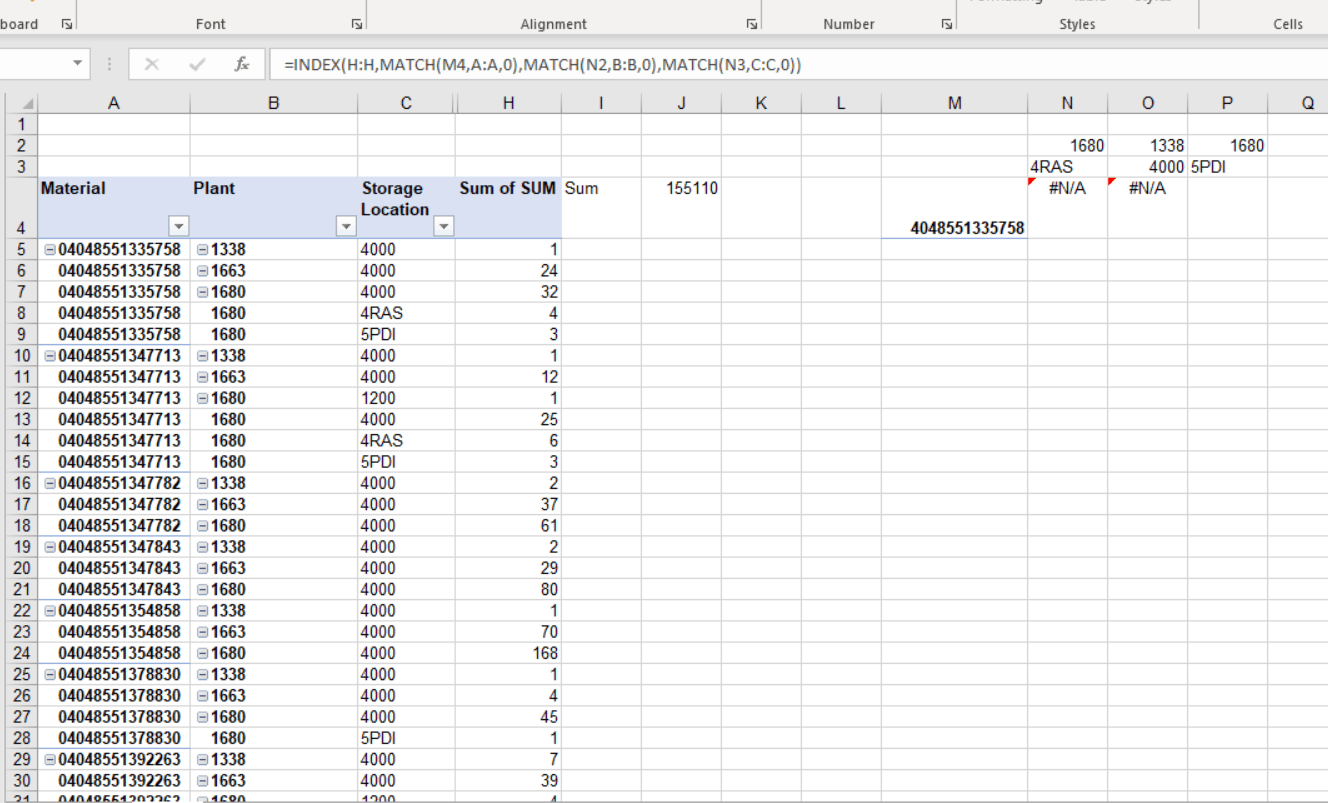Click the Material pivot header cell
Screen dimensions: 1328x803
(113, 208)
